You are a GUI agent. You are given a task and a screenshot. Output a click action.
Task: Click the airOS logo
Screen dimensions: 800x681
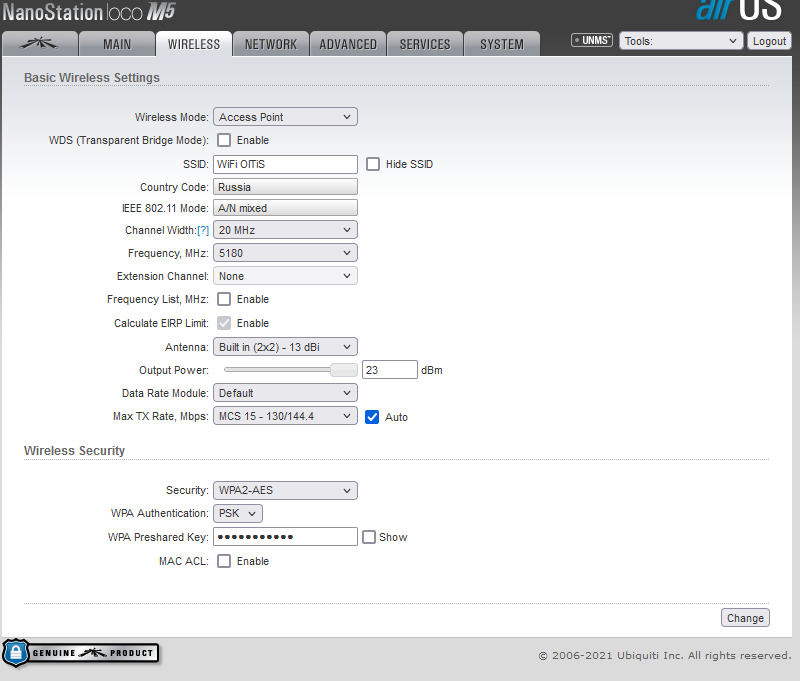(739, 10)
